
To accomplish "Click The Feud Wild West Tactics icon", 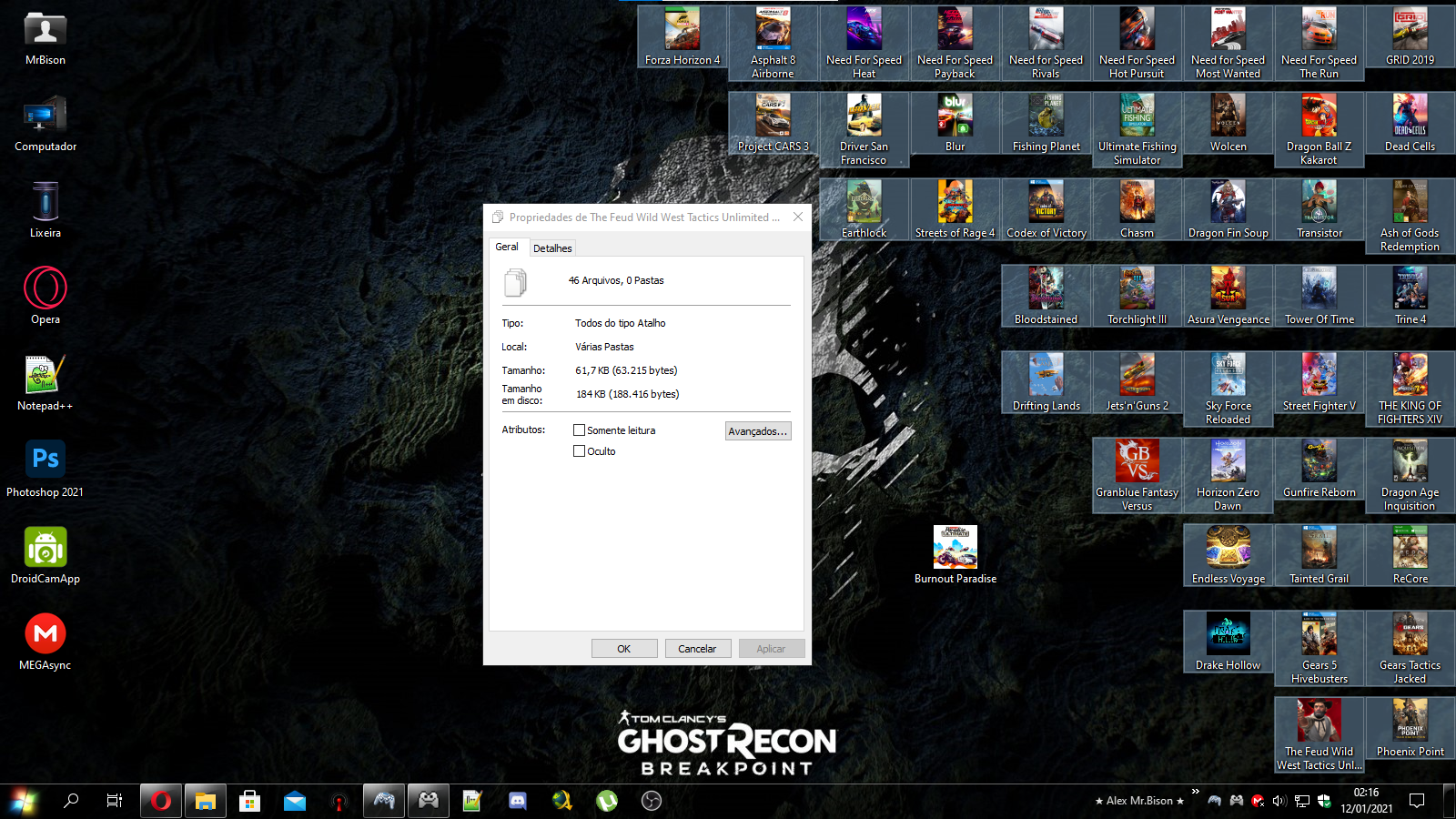I will pyautogui.click(x=1319, y=735).
